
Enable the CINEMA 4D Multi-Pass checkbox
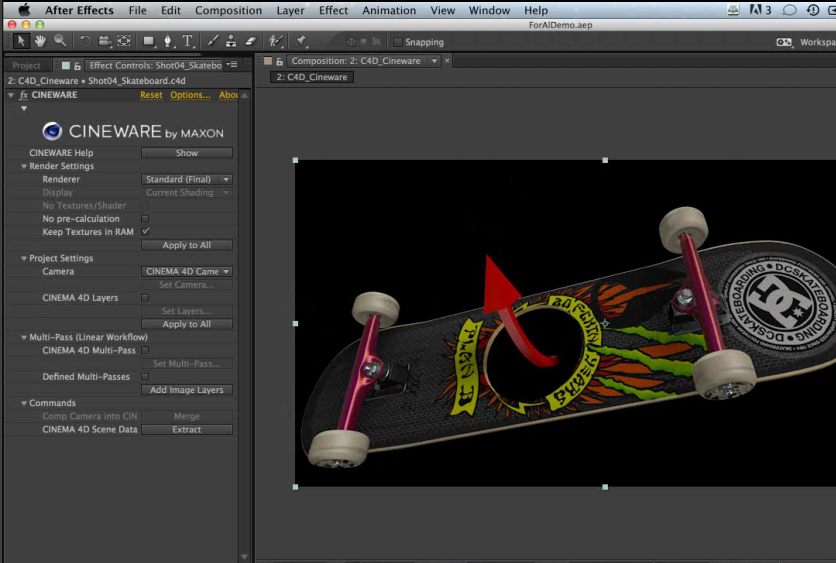coord(145,350)
